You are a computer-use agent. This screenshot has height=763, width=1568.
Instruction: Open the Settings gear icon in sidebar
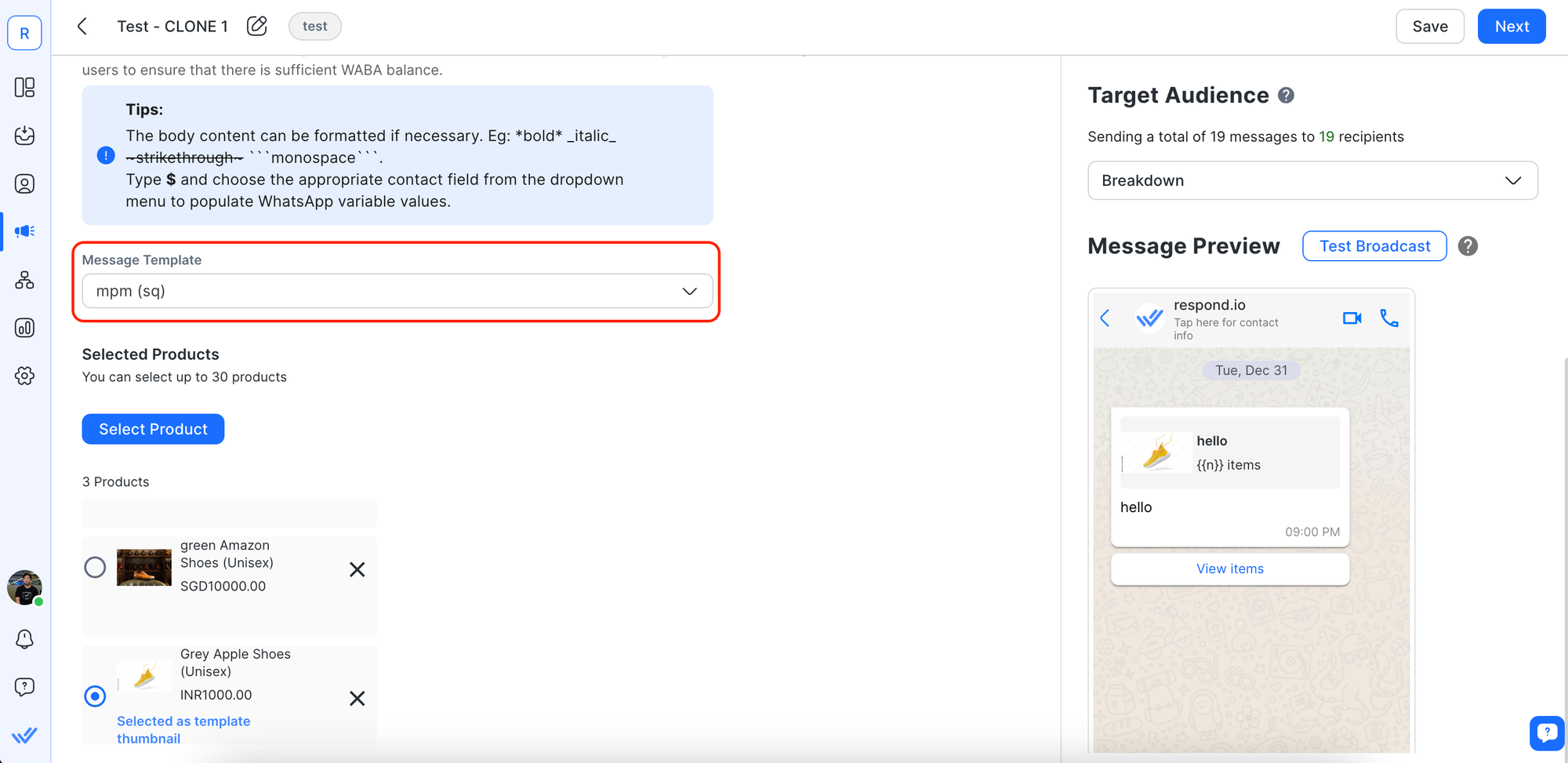point(24,376)
